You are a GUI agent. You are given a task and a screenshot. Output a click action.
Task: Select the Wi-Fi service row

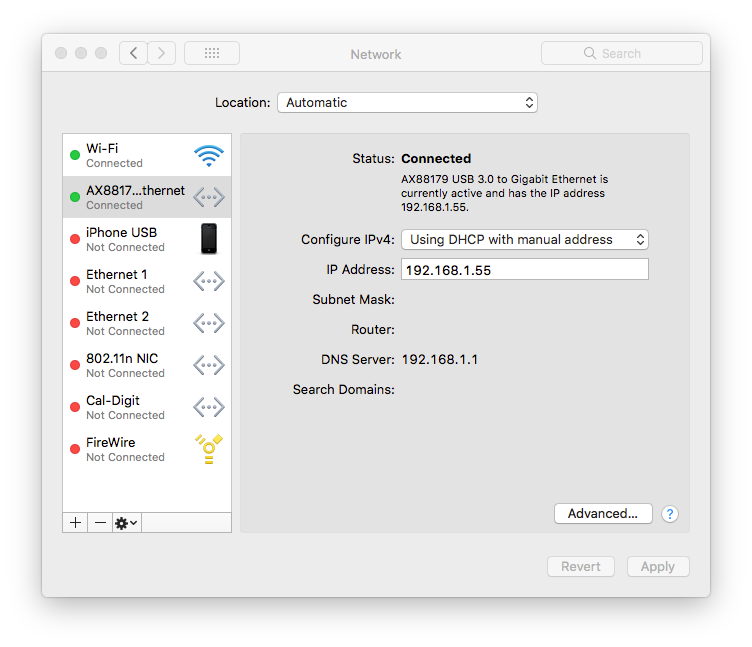coord(147,155)
